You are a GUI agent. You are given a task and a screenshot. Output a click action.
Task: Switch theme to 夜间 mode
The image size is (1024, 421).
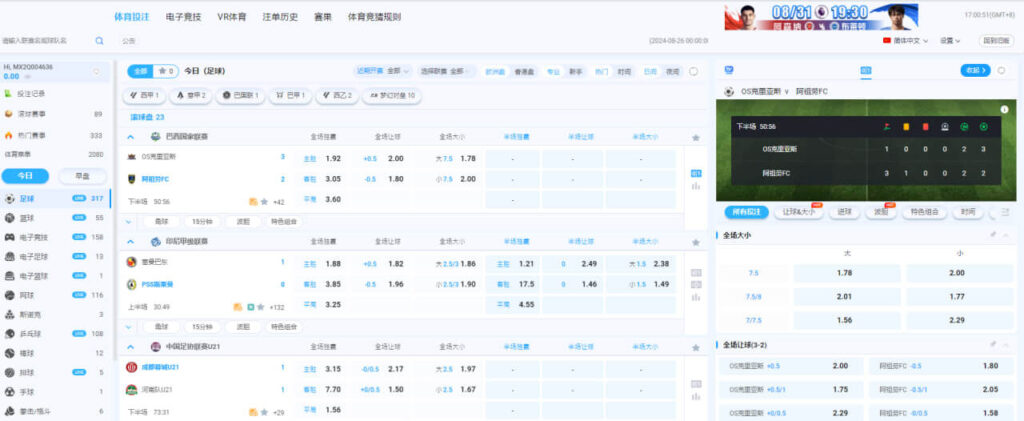(x=673, y=72)
